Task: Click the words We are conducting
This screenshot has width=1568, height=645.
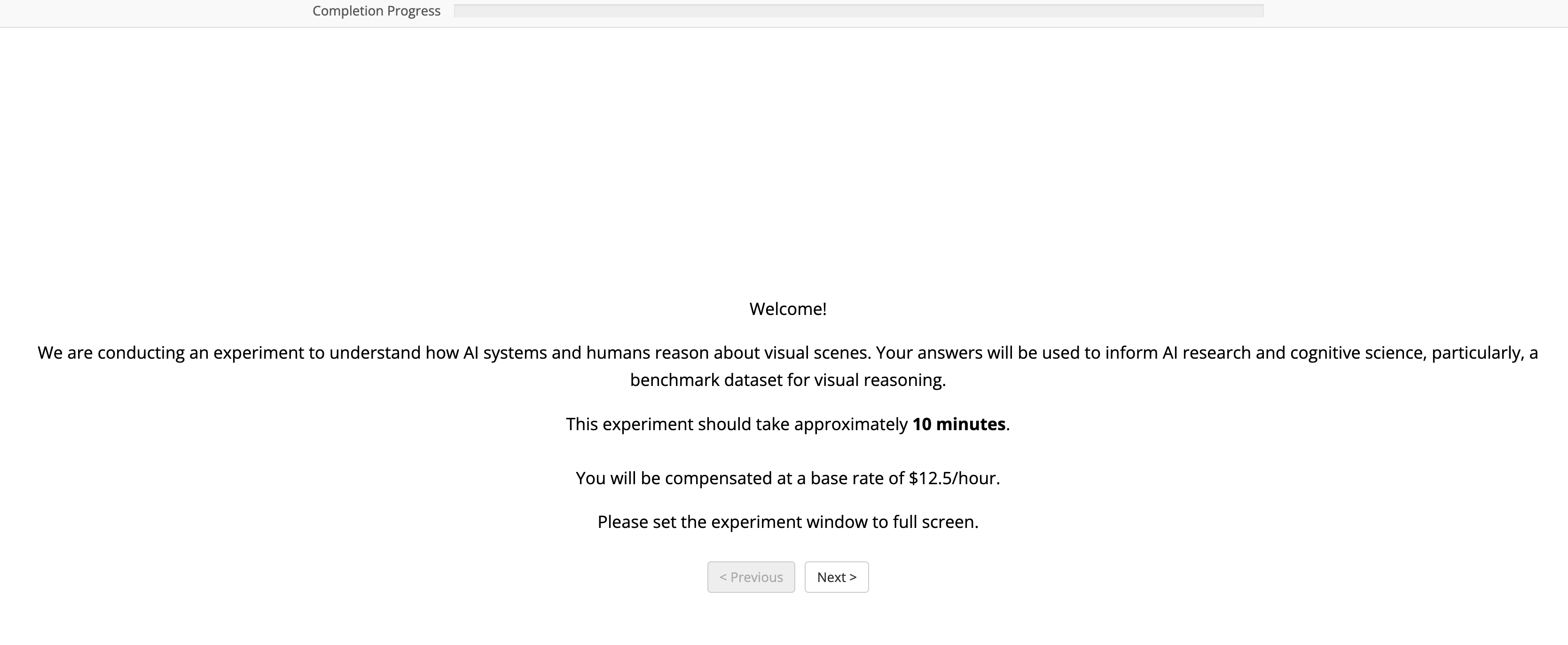Action: [111, 353]
